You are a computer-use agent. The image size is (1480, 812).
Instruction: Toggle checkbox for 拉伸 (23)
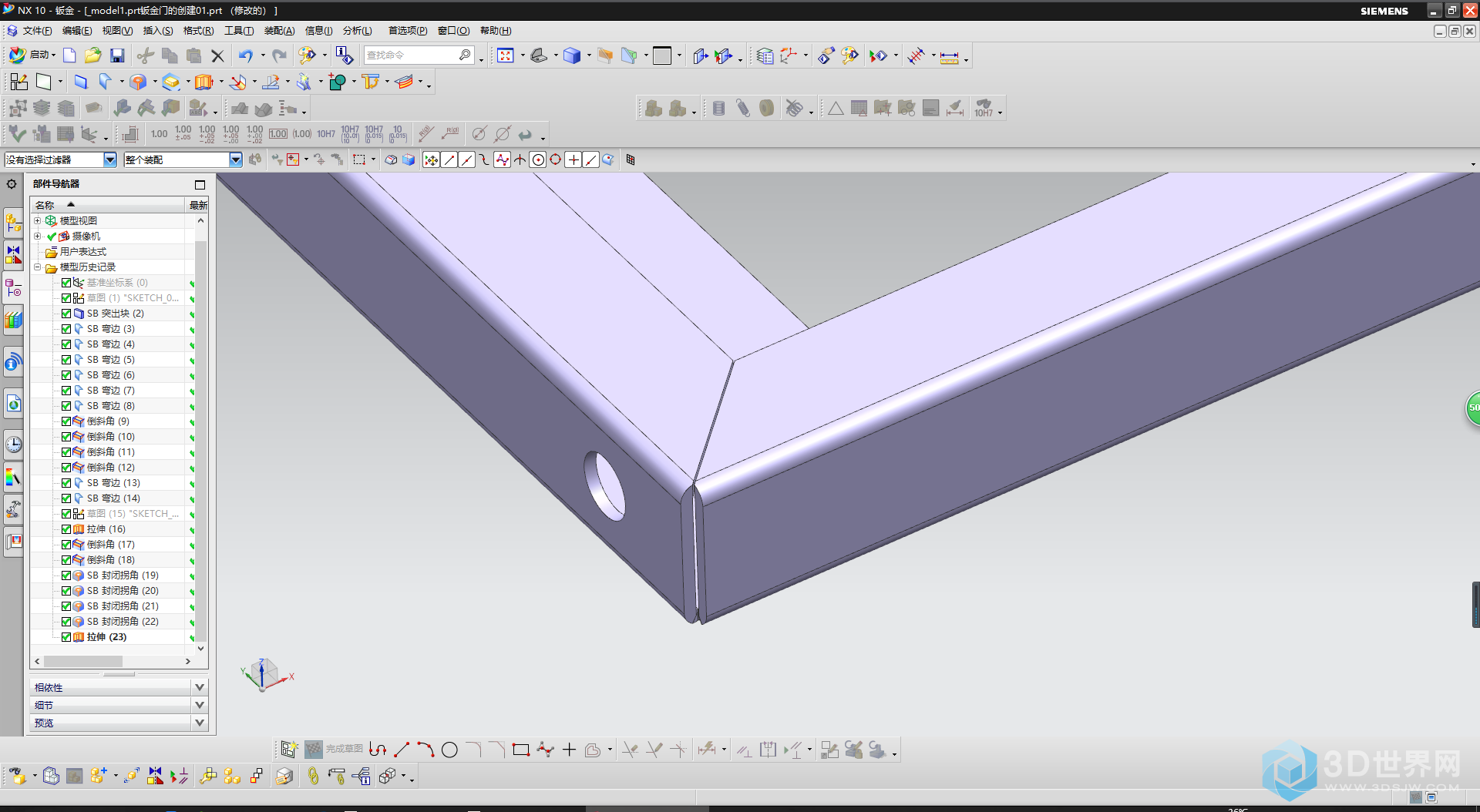tap(66, 637)
